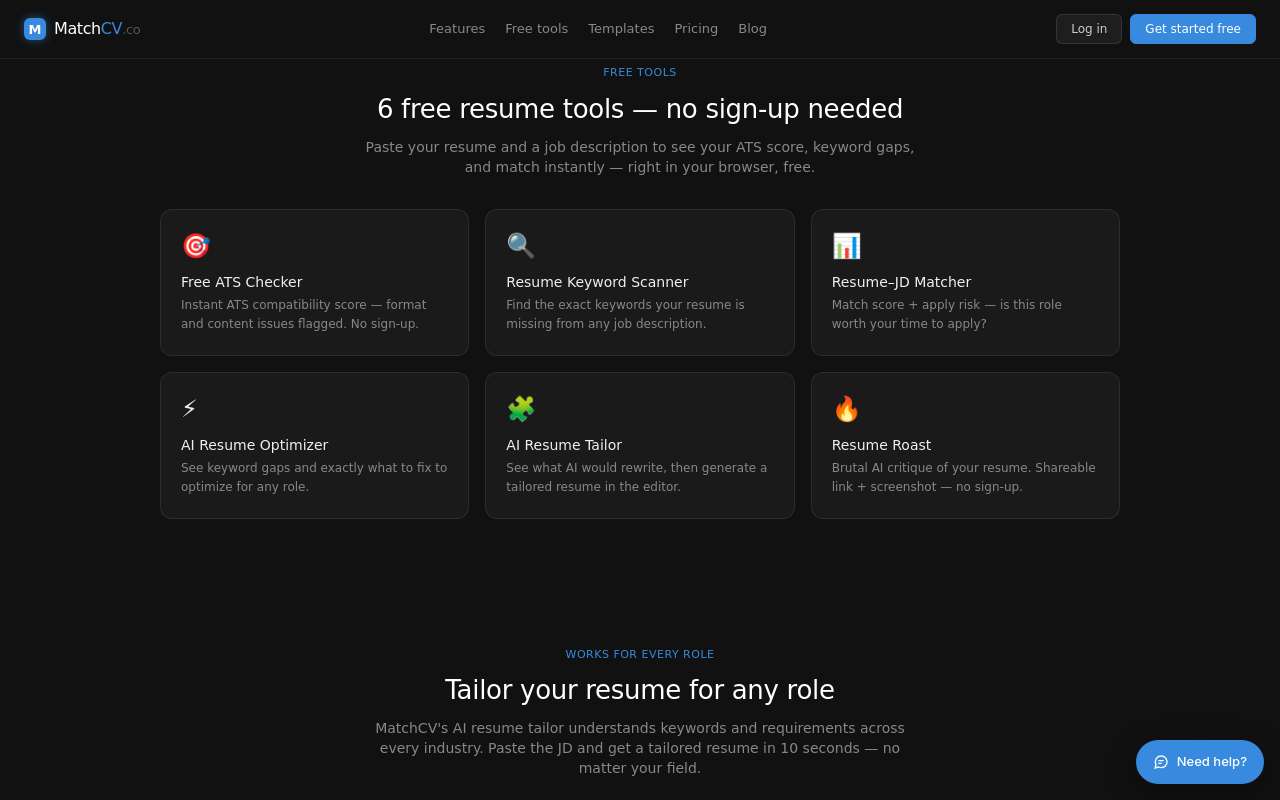
Task: Go to Templates in the navigation
Action: (x=621, y=29)
